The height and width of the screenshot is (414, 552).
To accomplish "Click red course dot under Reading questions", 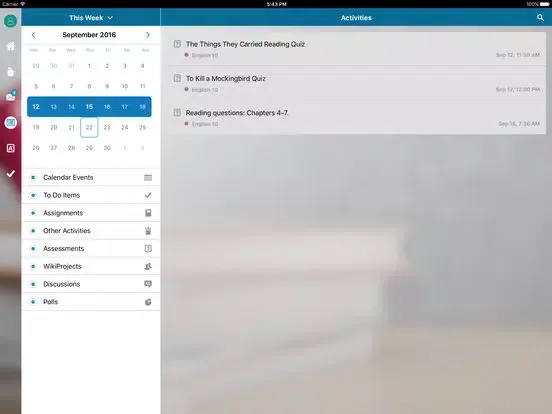I will point(187,124).
